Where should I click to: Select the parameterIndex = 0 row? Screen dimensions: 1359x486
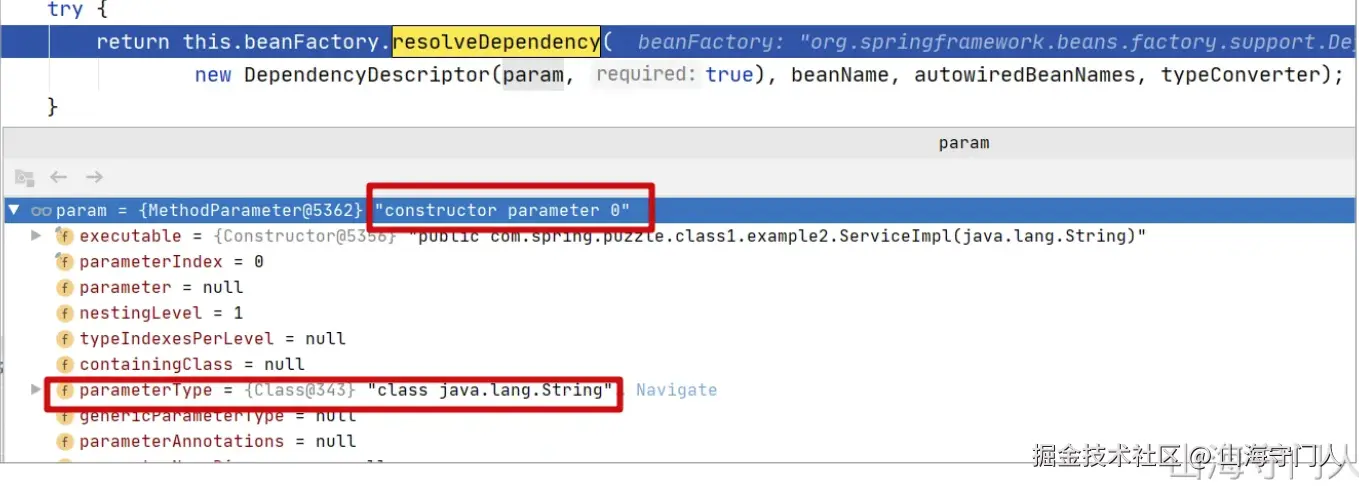tap(679, 262)
